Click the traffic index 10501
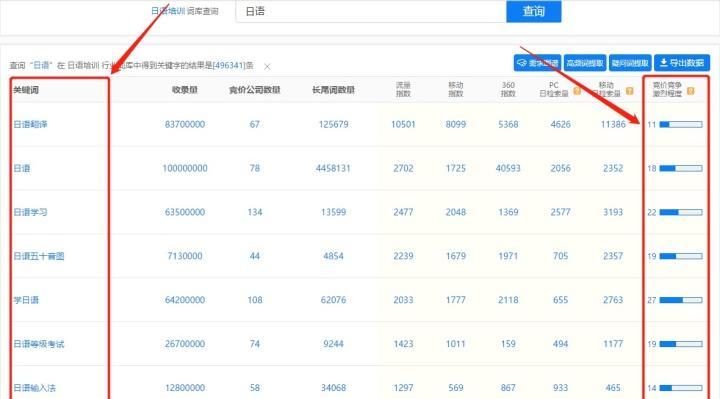 point(403,124)
